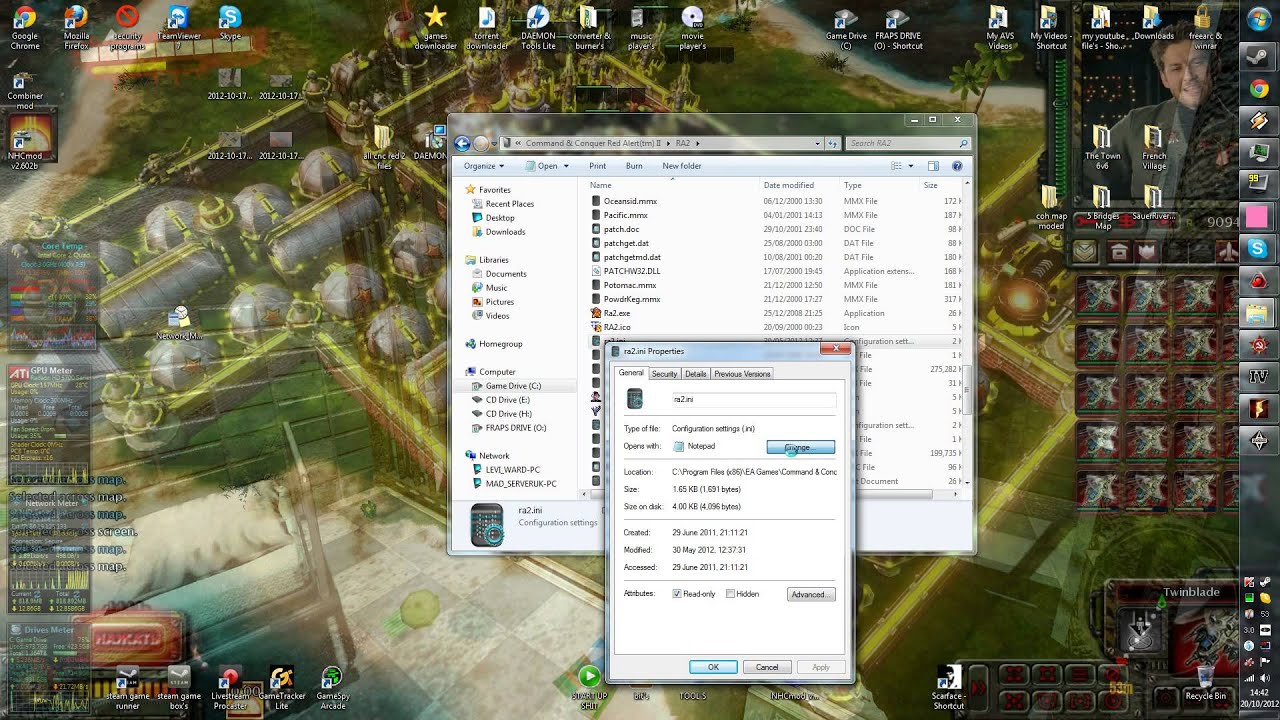Click the Explorer address refresh button
Viewport: 1280px width, 720px height.
pyautogui.click(x=832, y=144)
